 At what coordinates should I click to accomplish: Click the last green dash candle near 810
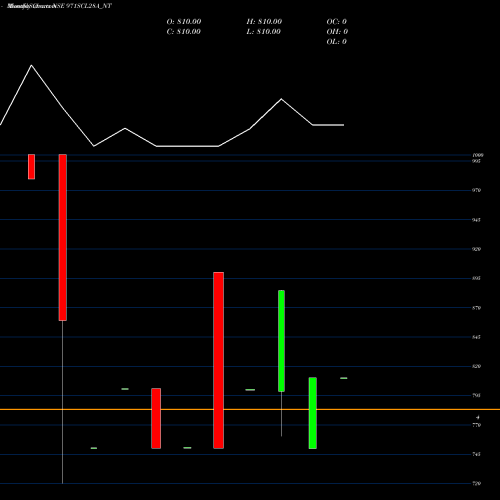click(x=344, y=378)
